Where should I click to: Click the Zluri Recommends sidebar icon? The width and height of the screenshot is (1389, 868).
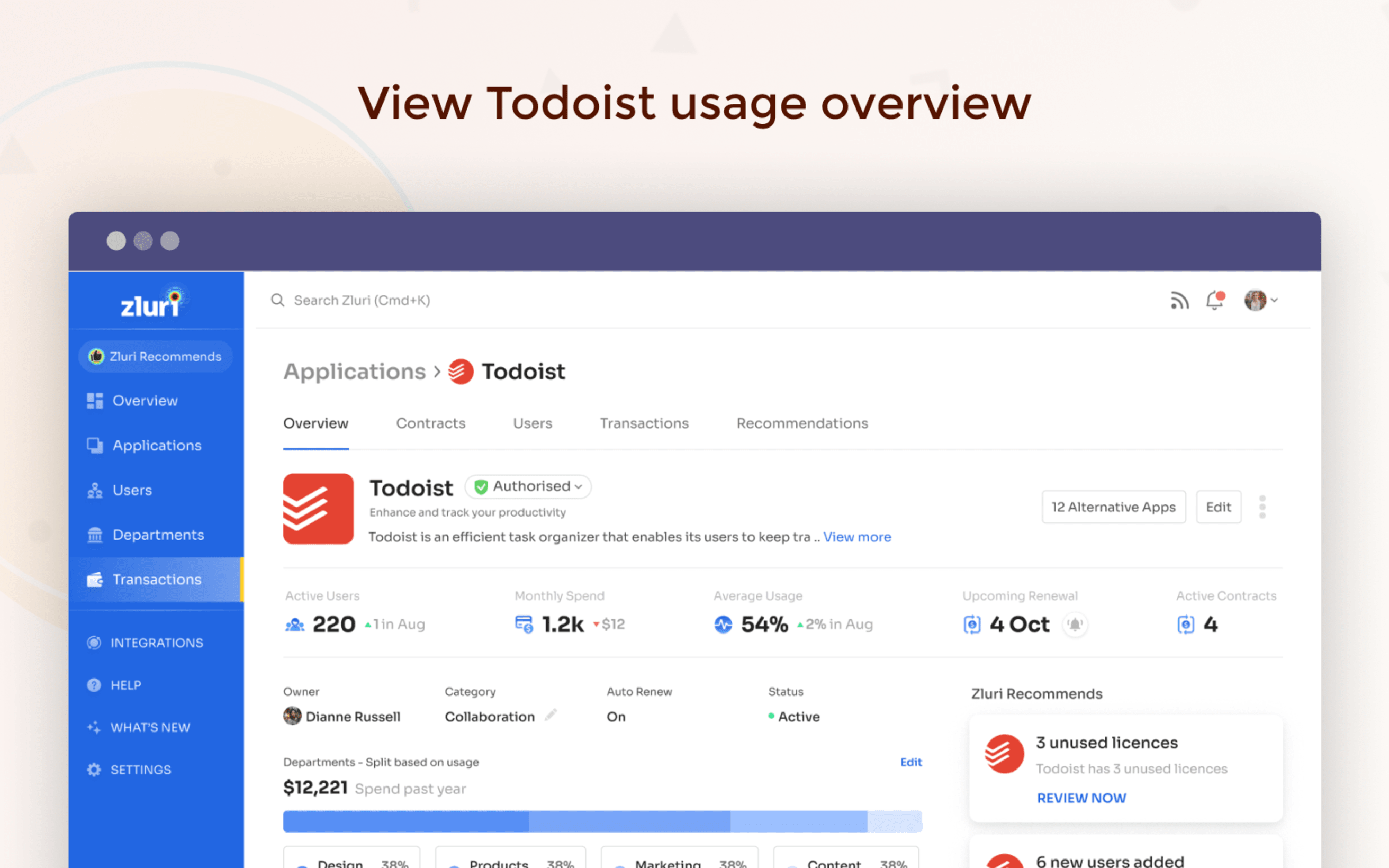pos(97,356)
